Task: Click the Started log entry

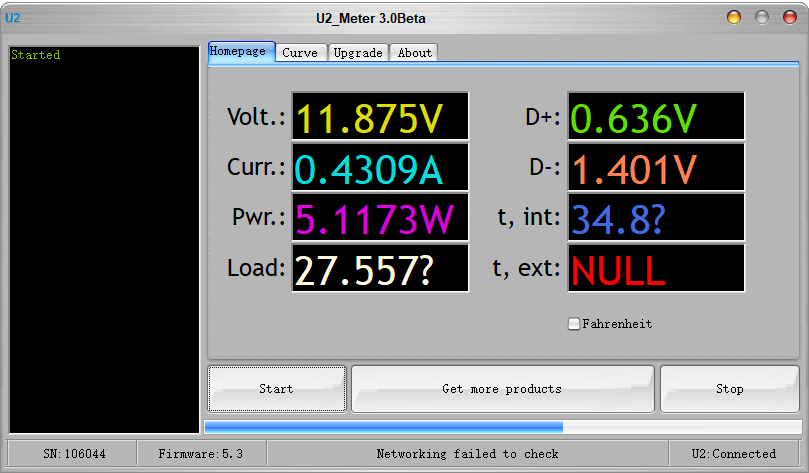Action: (x=36, y=55)
